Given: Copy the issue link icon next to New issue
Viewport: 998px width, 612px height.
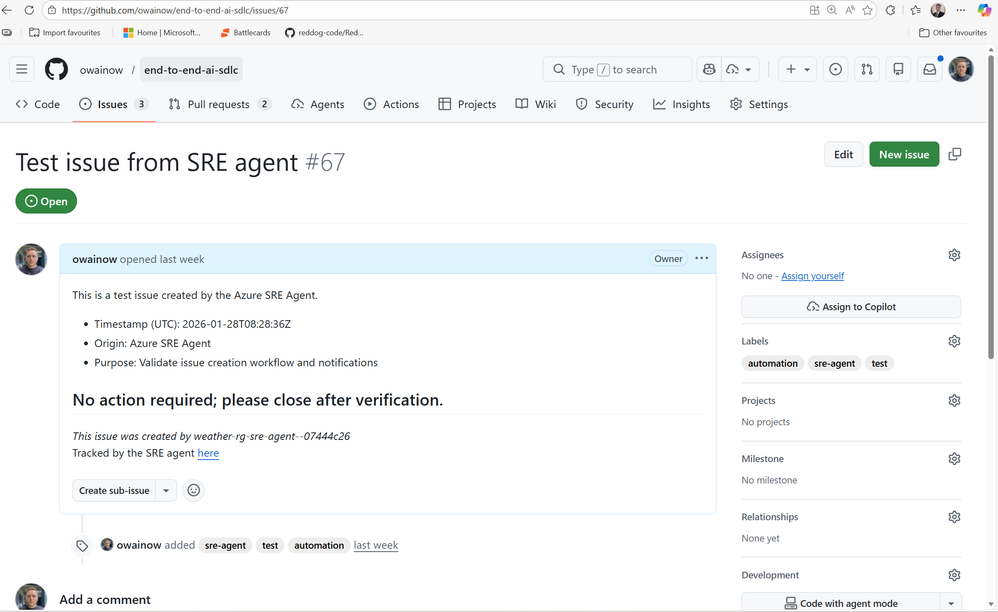Looking at the screenshot, I should pos(955,155).
